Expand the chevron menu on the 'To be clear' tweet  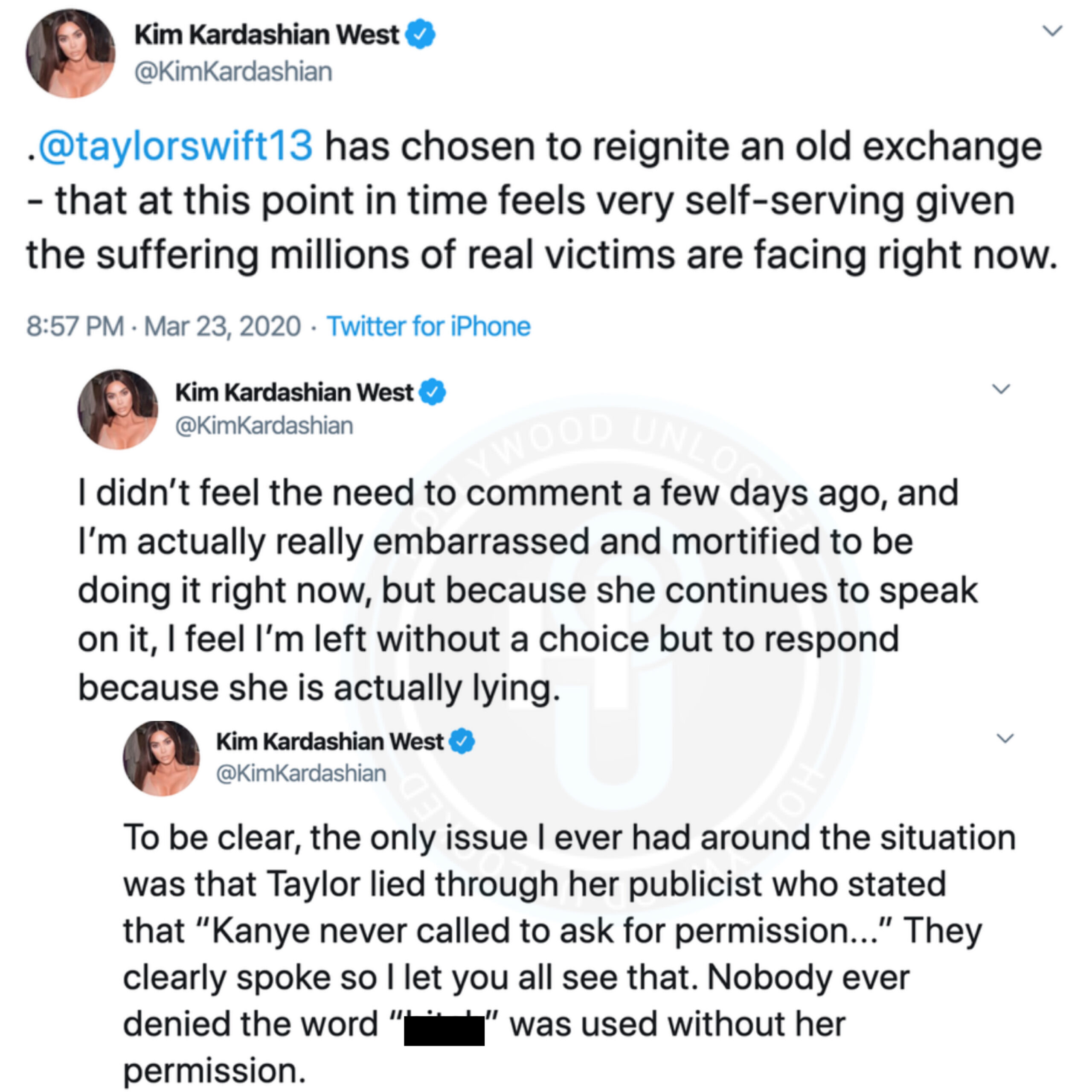(1005, 738)
